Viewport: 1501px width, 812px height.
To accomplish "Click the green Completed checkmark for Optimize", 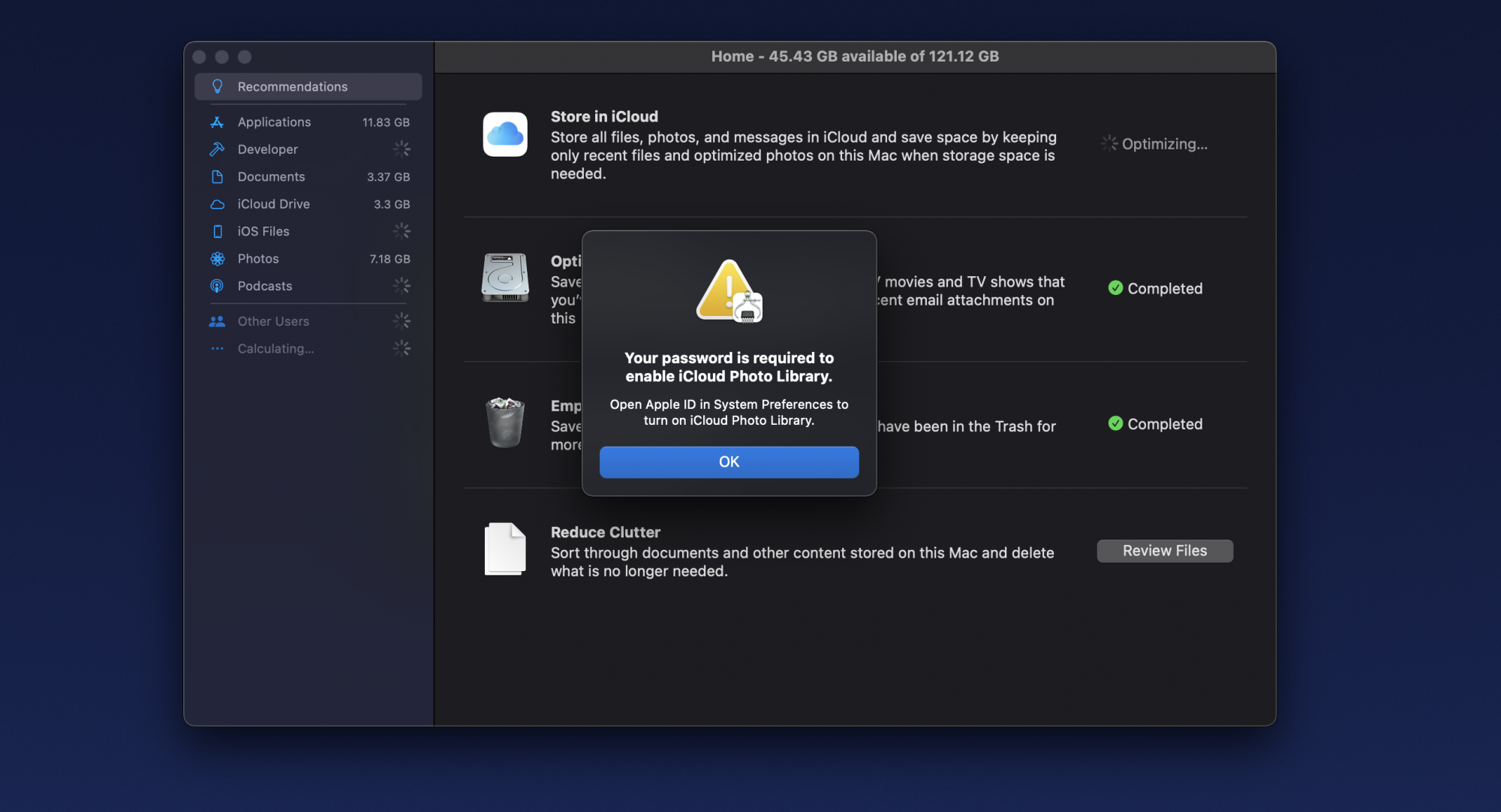I will (1115, 288).
